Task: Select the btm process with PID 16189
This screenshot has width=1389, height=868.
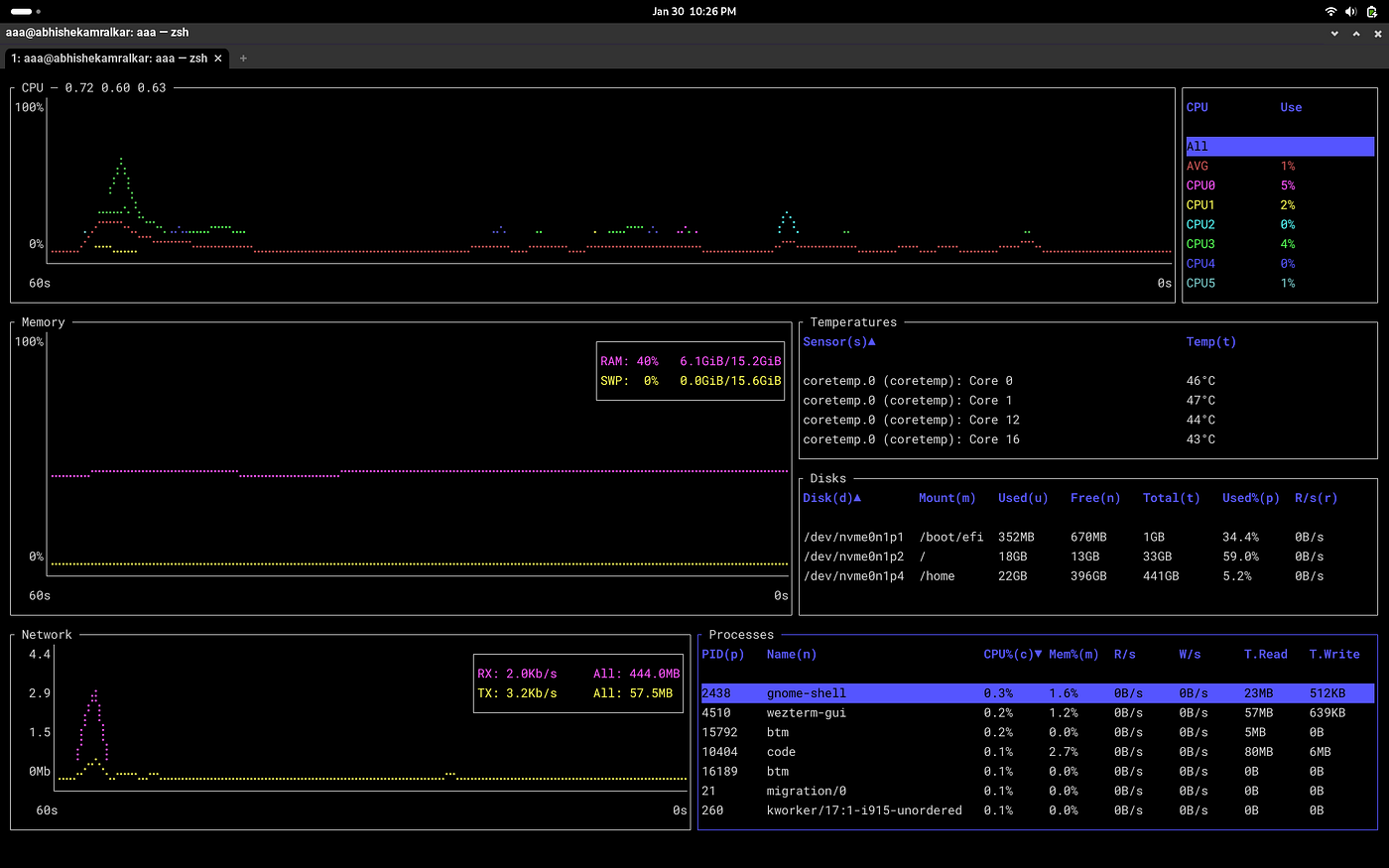Action: click(1038, 772)
